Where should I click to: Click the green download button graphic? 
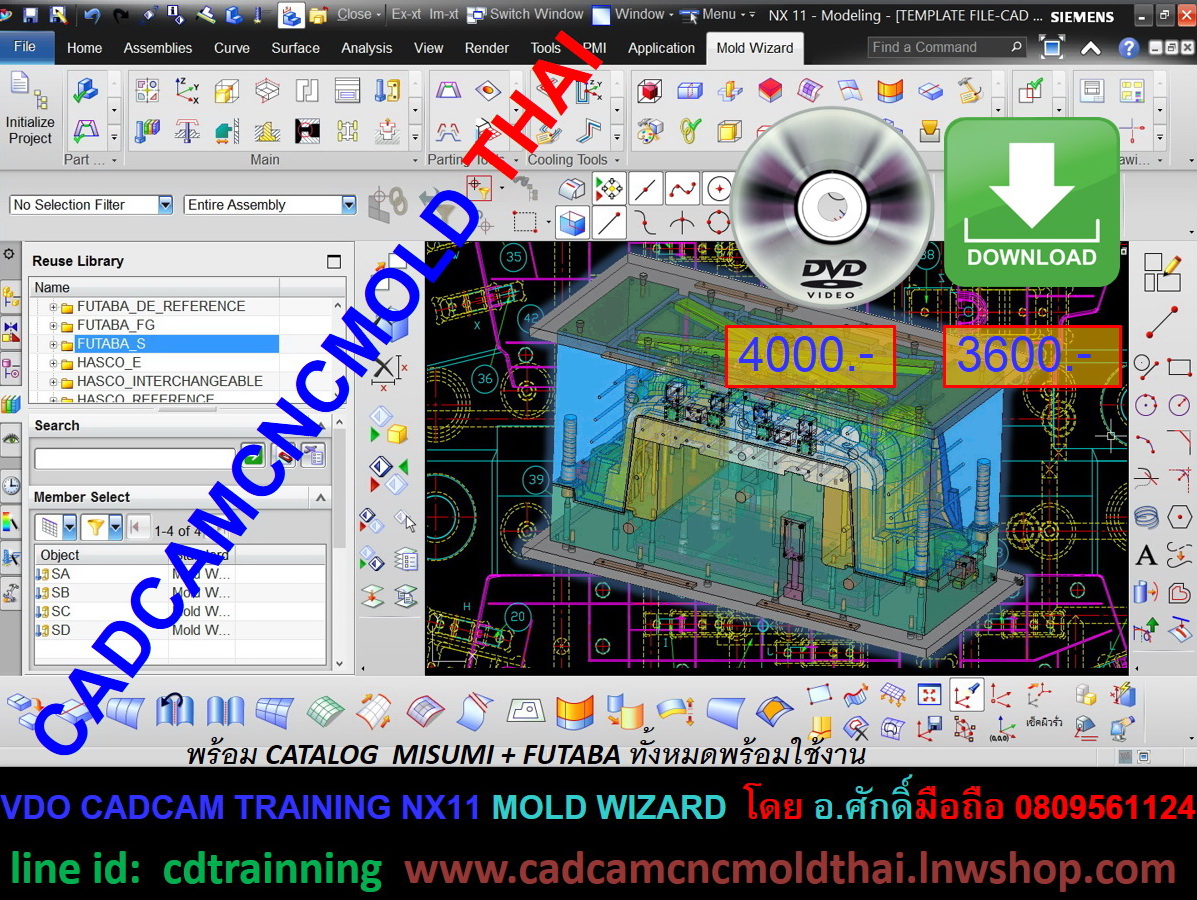point(1031,203)
